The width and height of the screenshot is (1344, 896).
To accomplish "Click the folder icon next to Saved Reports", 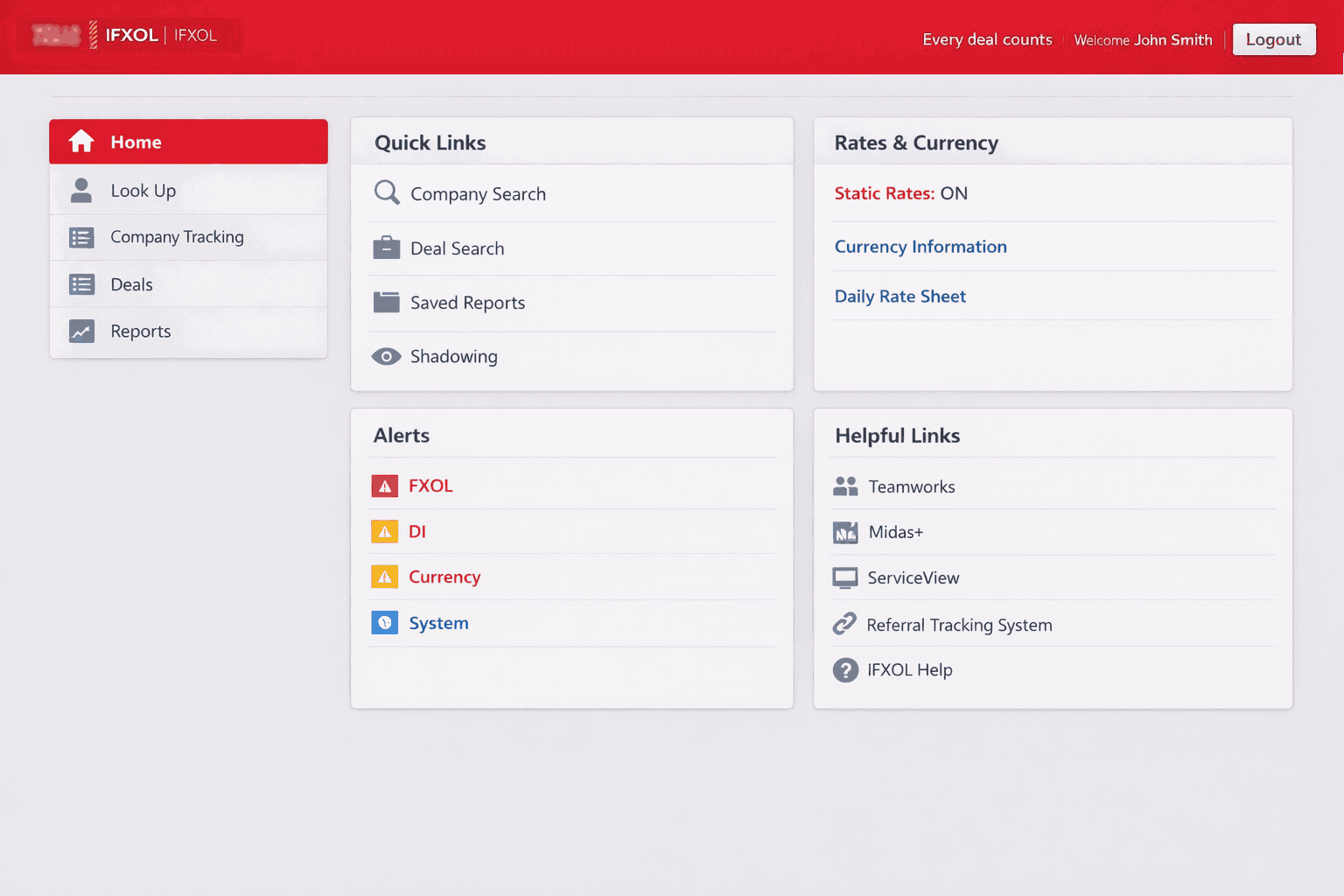I will [x=386, y=303].
